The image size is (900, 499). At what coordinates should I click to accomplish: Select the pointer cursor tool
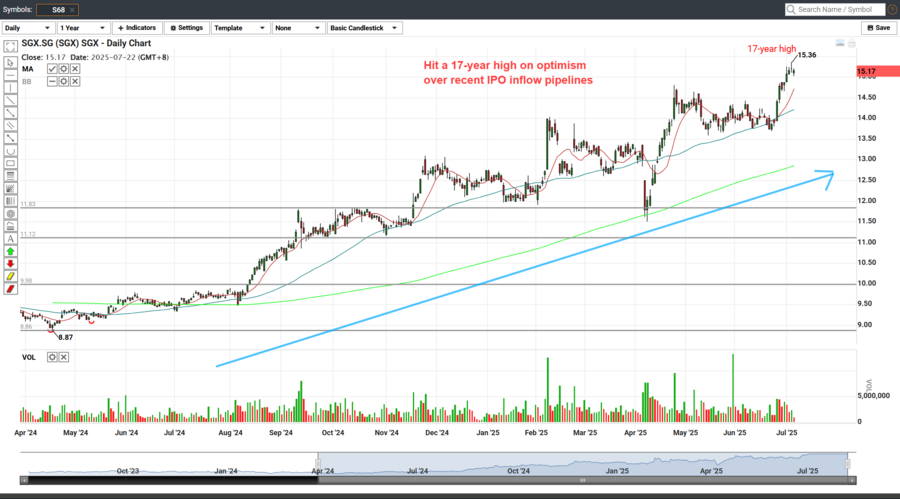pos(10,63)
